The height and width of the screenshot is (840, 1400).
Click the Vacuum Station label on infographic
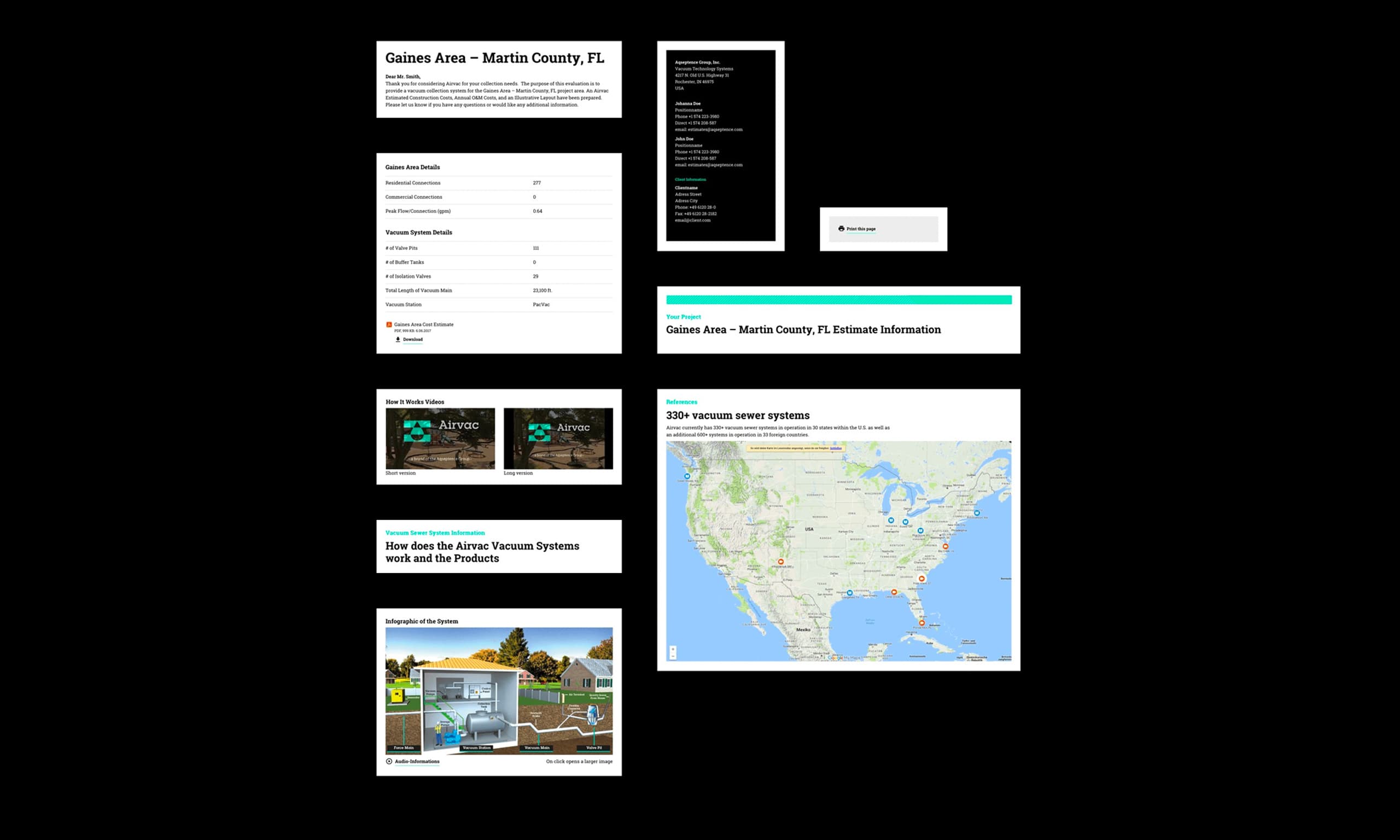[x=476, y=748]
